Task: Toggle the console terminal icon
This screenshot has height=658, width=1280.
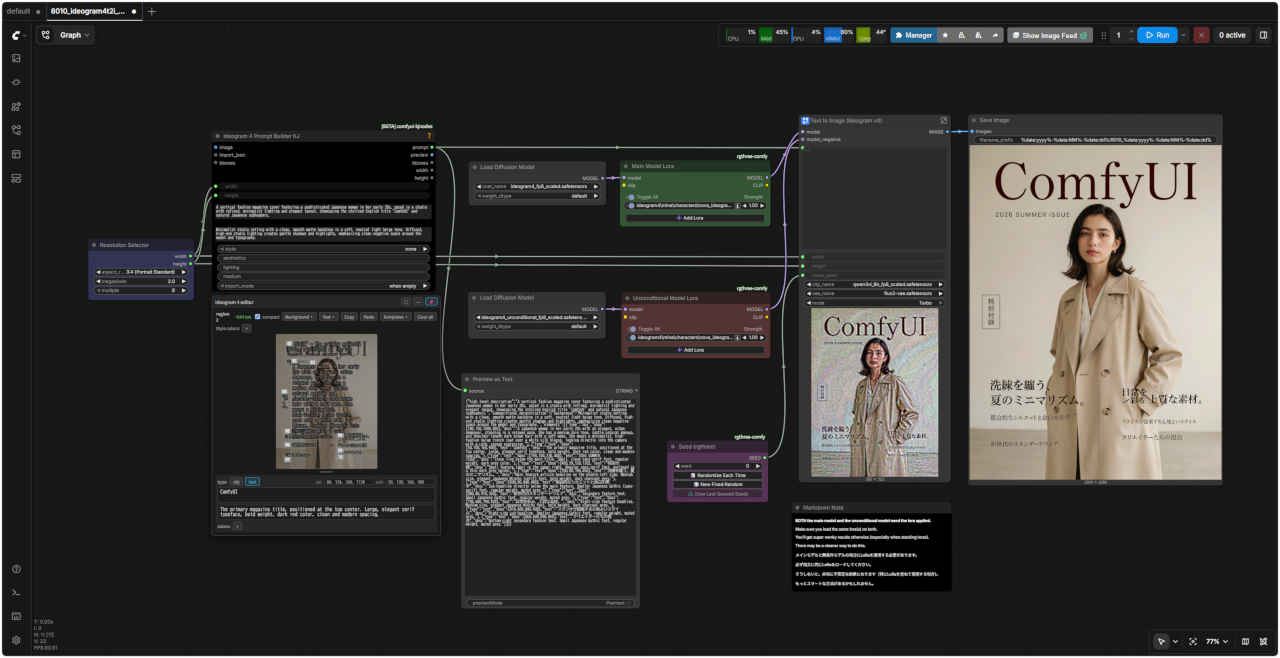Action: point(16,593)
